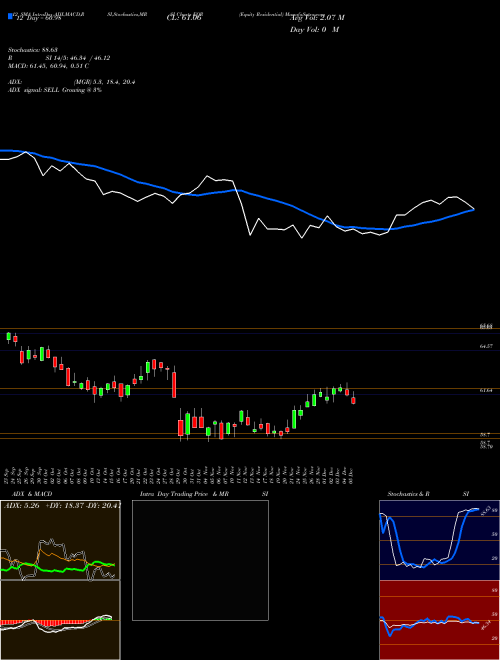This screenshot has width=500, height=660.
Task: Click the last red candlestick on the chart
Action: pyautogui.click(x=354, y=399)
